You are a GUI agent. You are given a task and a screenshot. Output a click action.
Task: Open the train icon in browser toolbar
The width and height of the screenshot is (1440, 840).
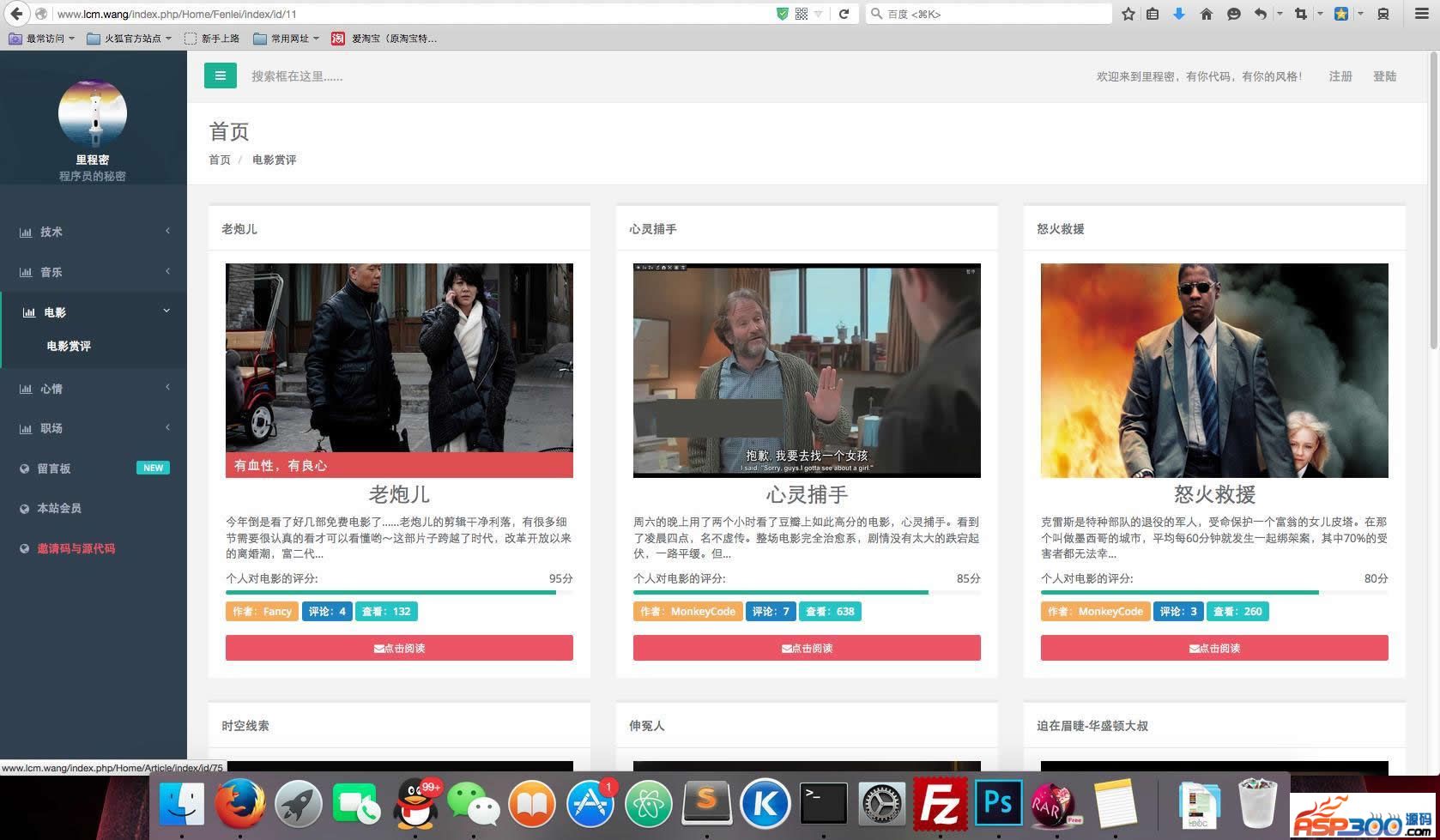[x=1383, y=14]
